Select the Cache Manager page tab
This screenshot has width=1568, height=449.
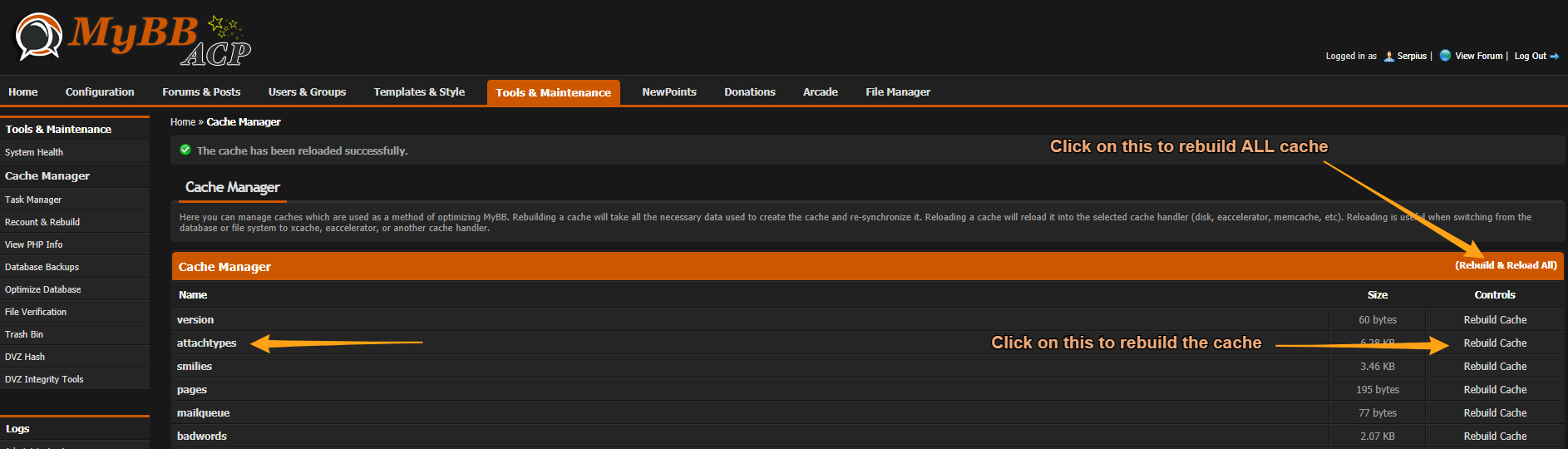click(x=233, y=188)
